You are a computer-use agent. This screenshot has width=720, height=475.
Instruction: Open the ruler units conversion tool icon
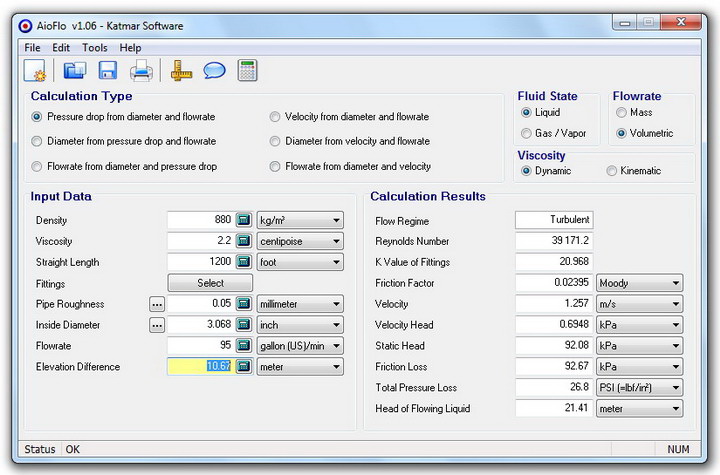pyautogui.click(x=181, y=71)
